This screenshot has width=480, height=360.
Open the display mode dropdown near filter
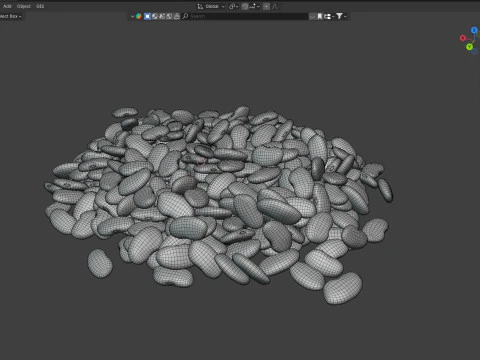point(329,16)
